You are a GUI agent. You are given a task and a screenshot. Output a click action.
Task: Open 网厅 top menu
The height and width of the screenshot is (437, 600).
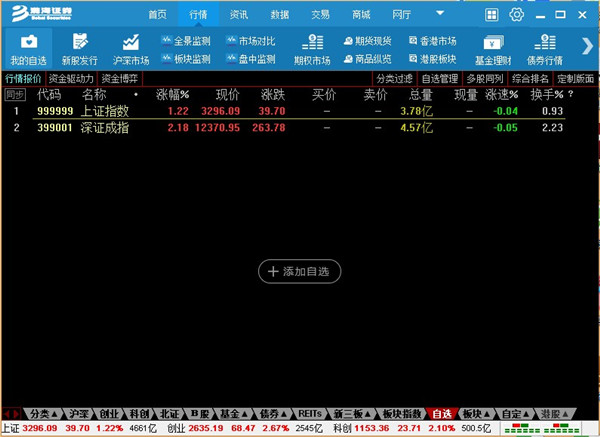coord(401,15)
